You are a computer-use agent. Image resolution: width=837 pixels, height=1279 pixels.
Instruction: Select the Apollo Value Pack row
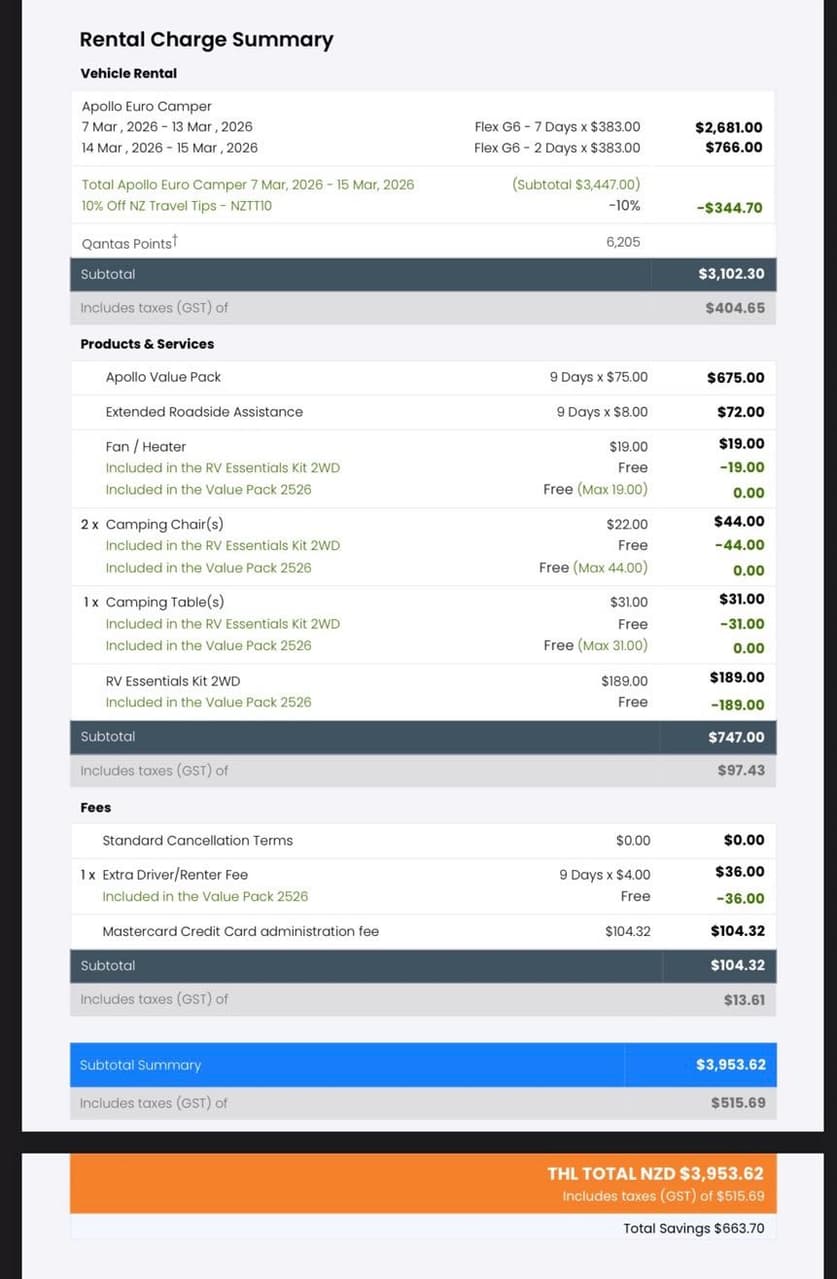click(x=423, y=377)
